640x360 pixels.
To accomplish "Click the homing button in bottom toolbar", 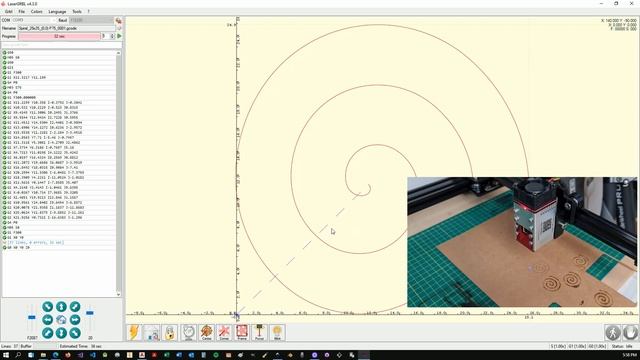I will (152, 332).
